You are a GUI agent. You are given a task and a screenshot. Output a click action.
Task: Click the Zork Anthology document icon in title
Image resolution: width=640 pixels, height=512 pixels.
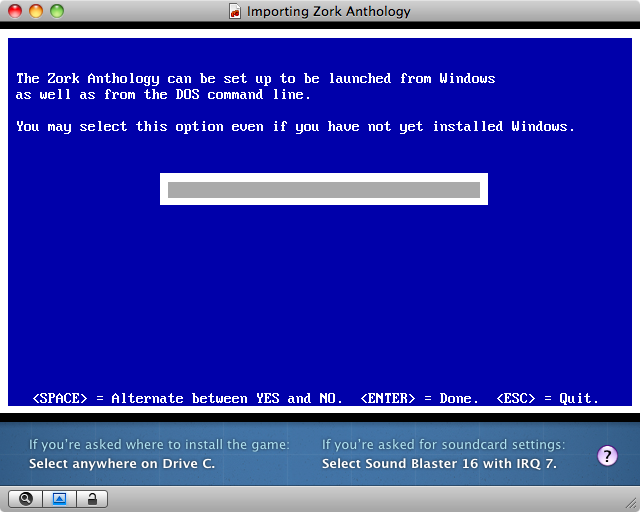[235, 12]
